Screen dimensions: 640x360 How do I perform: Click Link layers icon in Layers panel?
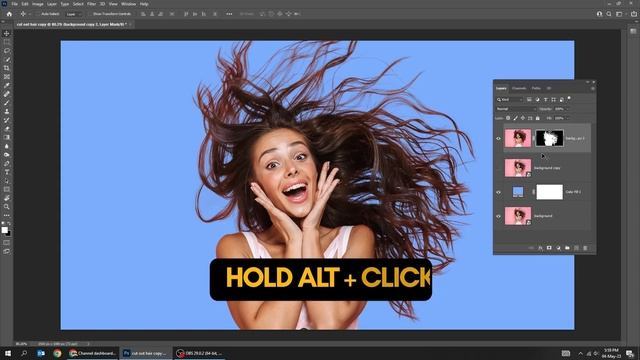pyautogui.click(x=531, y=248)
